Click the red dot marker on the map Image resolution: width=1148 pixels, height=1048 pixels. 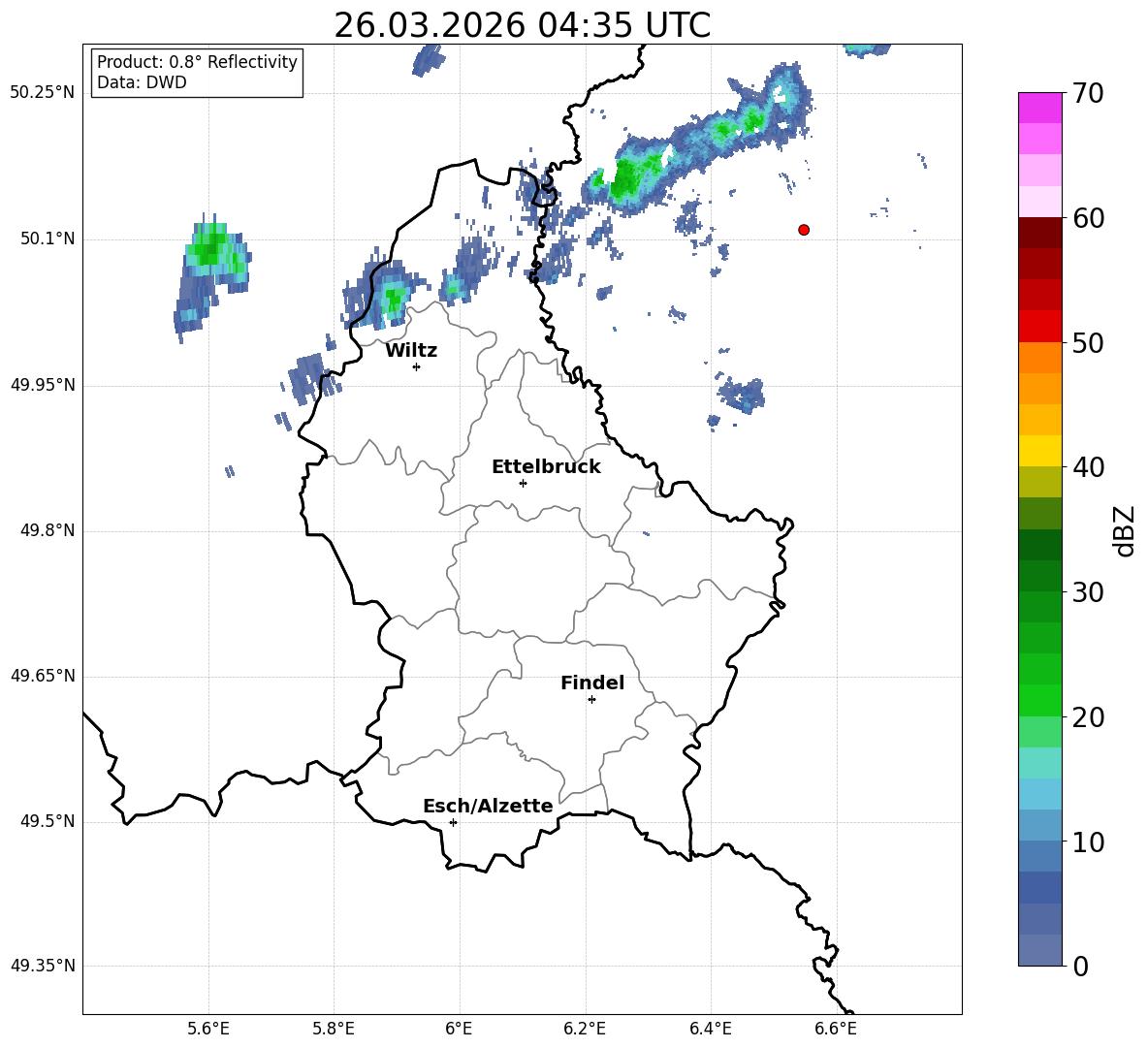804,230
